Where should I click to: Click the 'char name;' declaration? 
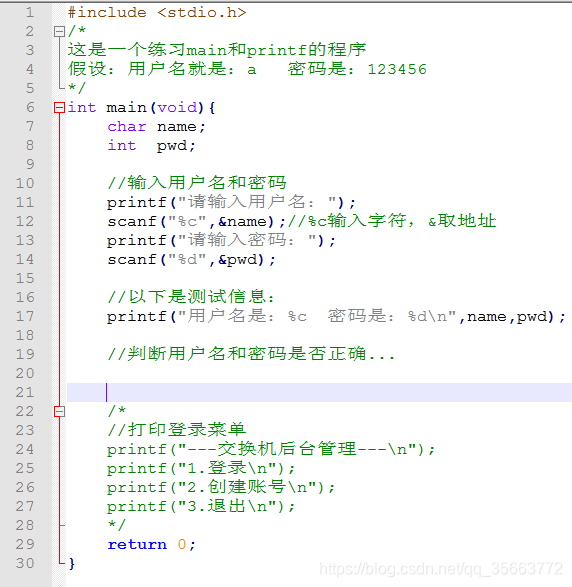156,127
